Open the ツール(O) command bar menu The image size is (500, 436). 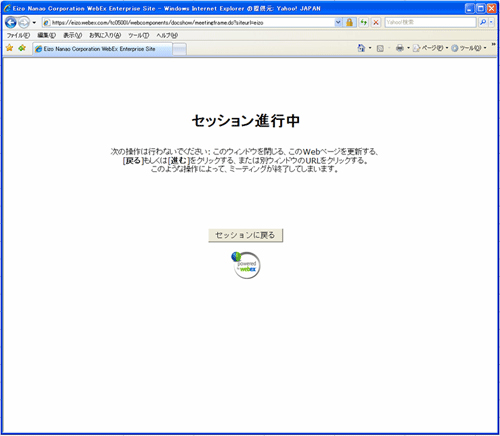point(469,48)
